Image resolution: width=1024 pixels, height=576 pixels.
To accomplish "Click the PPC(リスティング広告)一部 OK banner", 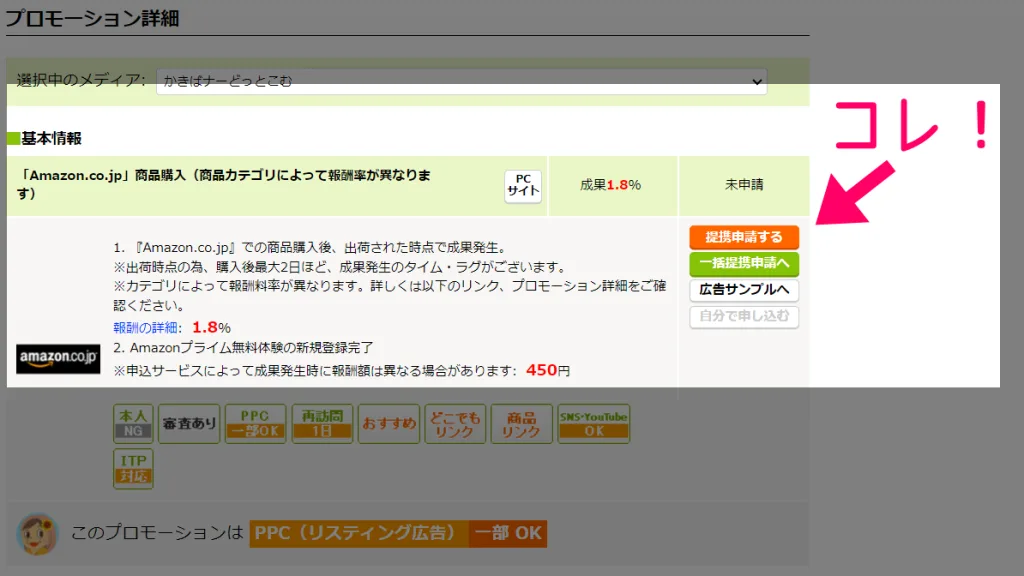I will pos(398,533).
